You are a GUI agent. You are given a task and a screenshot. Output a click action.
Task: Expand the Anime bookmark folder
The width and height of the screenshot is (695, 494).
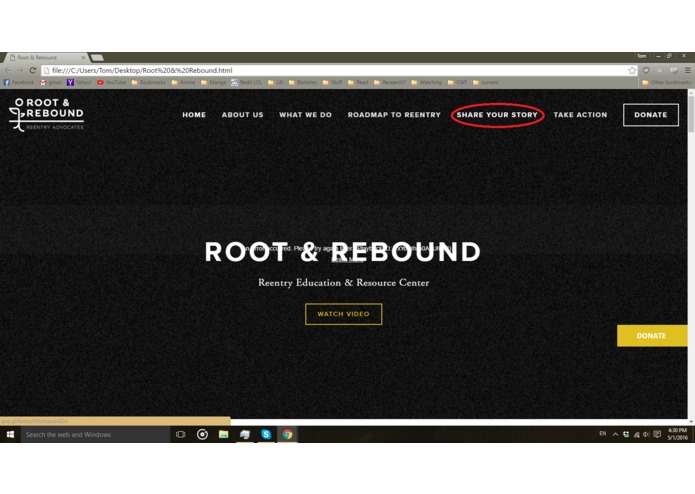(x=183, y=82)
